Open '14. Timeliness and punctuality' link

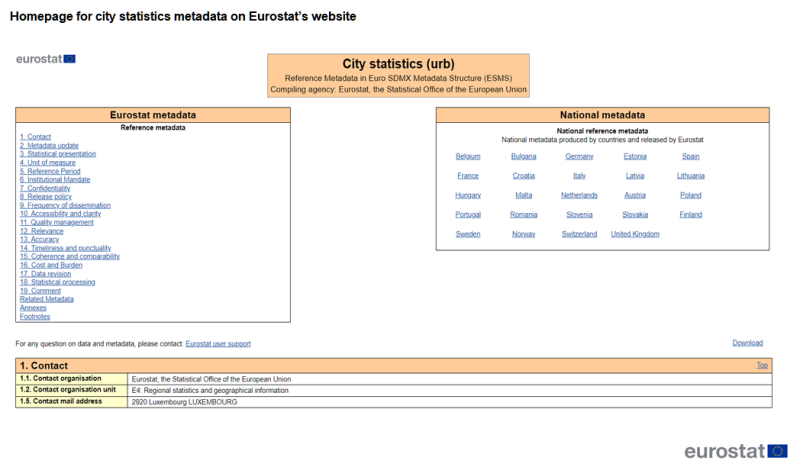point(65,248)
